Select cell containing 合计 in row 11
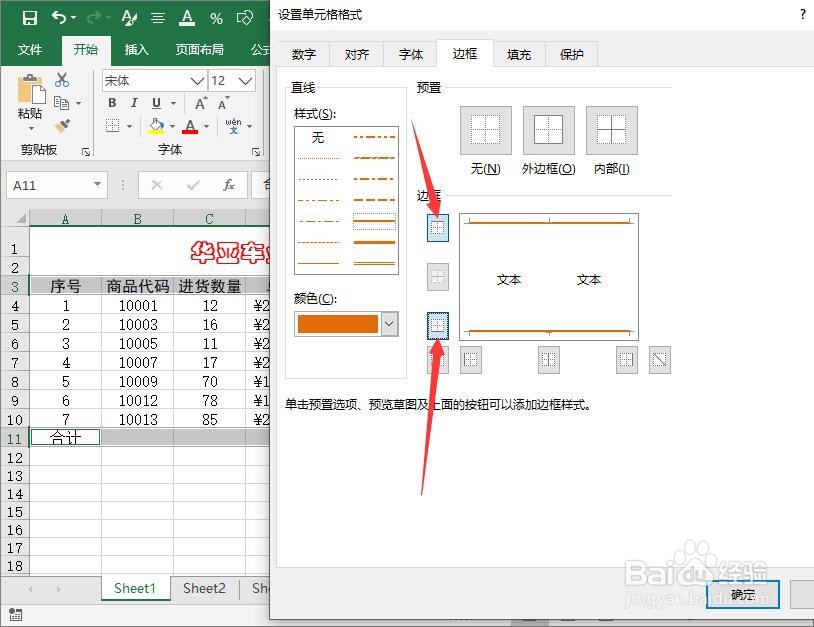Viewport: 814px width, 627px height. [65, 438]
